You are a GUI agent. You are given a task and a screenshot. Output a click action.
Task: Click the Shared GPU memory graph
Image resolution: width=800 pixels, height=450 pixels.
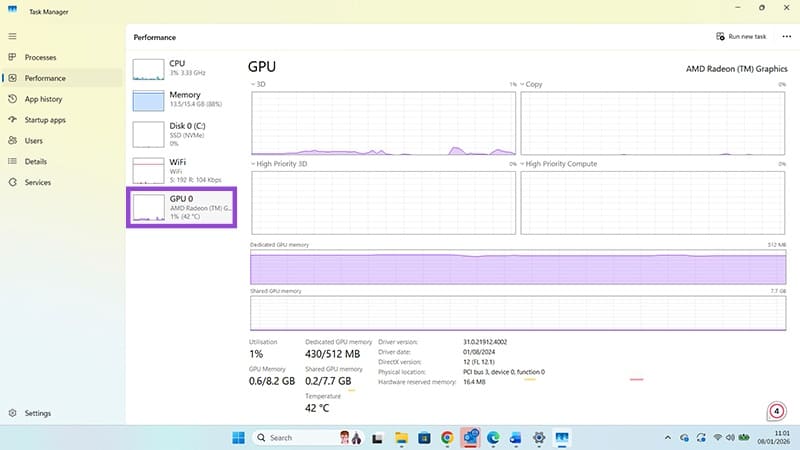click(x=518, y=313)
